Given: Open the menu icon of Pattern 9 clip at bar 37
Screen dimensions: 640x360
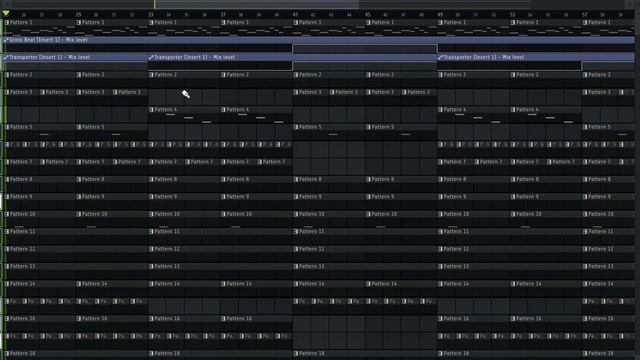Looking at the screenshot, I should (x=223, y=197).
